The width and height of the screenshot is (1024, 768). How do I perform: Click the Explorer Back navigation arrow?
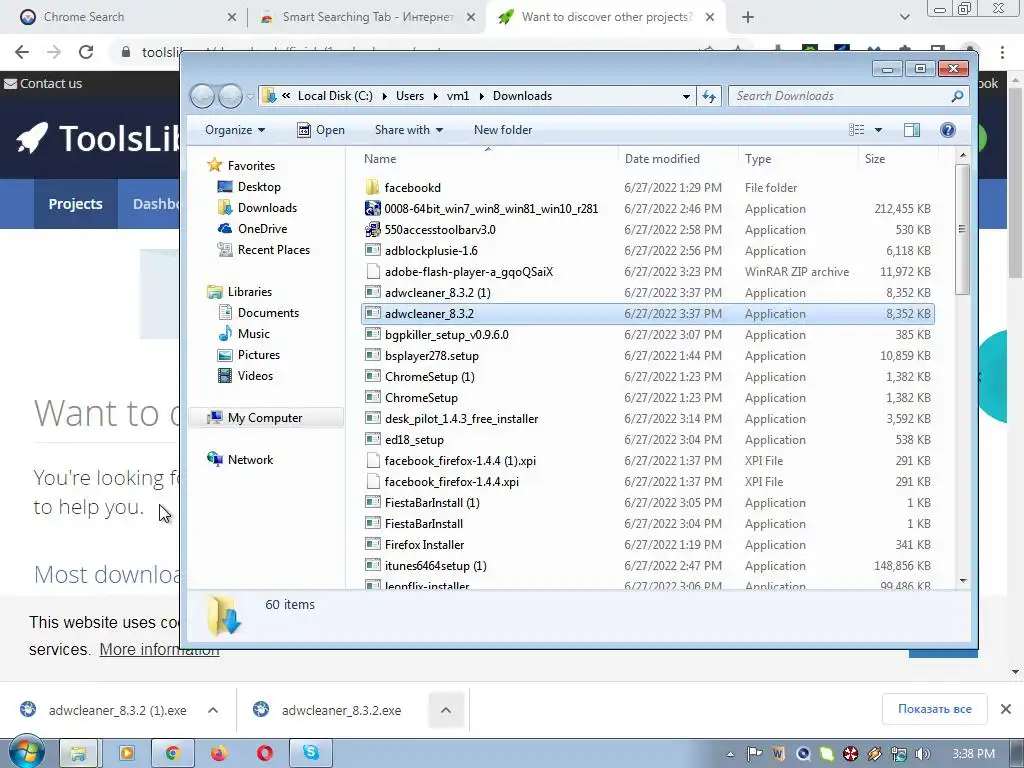(x=202, y=97)
